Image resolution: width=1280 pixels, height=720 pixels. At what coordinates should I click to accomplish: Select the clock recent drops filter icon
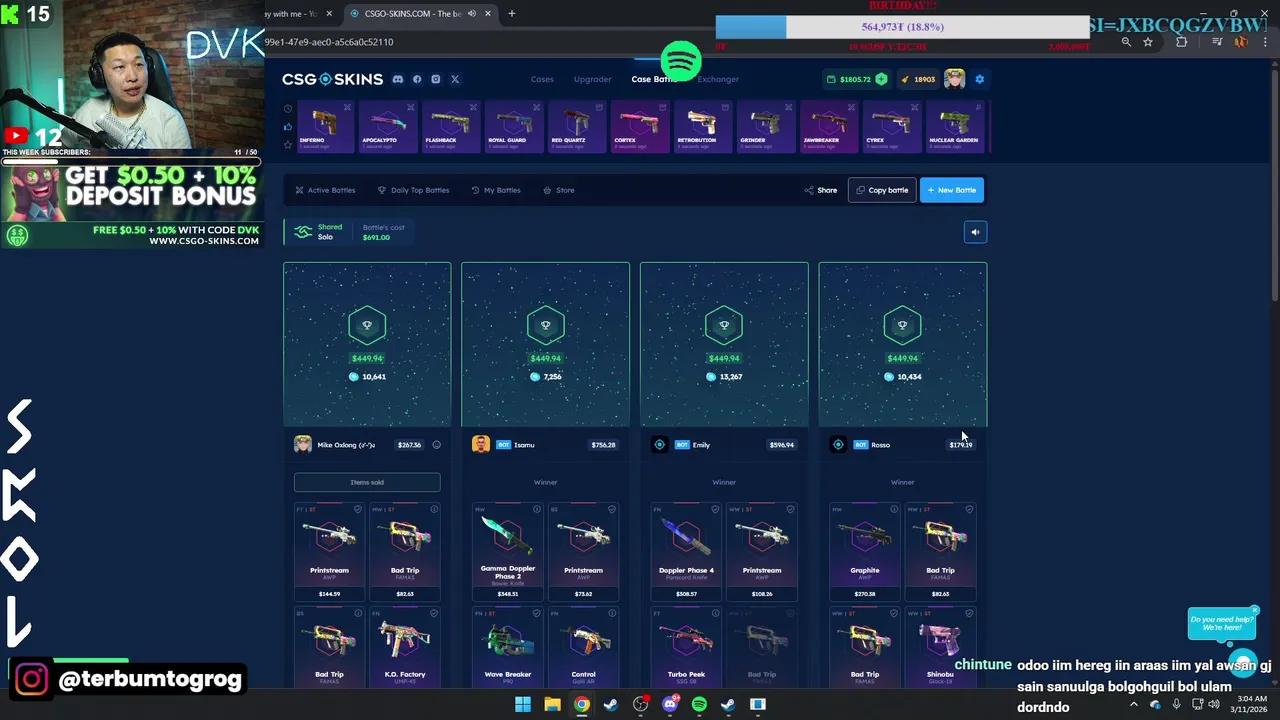[288, 109]
